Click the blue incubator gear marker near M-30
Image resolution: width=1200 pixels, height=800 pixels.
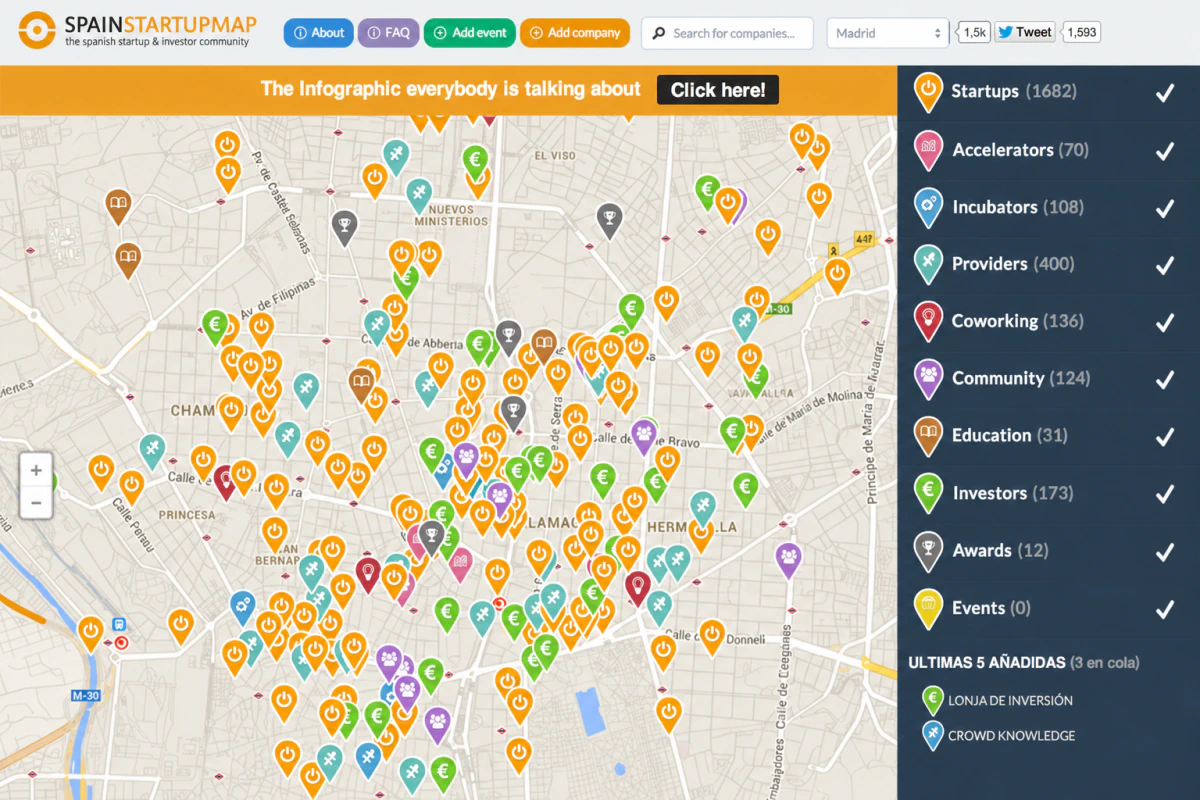coord(242,607)
